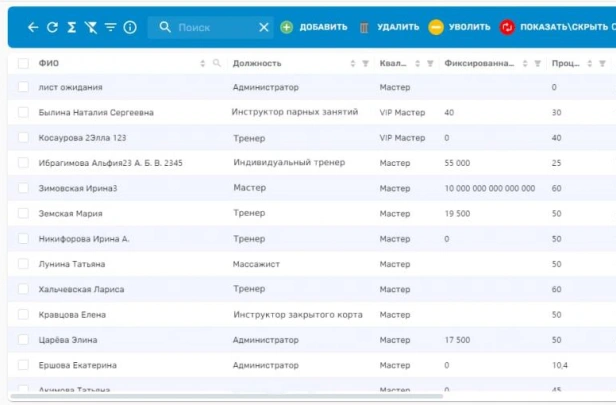Screen dimensions: 616x405
Task: Refresh the employee list
Action: pyautogui.click(x=52, y=27)
